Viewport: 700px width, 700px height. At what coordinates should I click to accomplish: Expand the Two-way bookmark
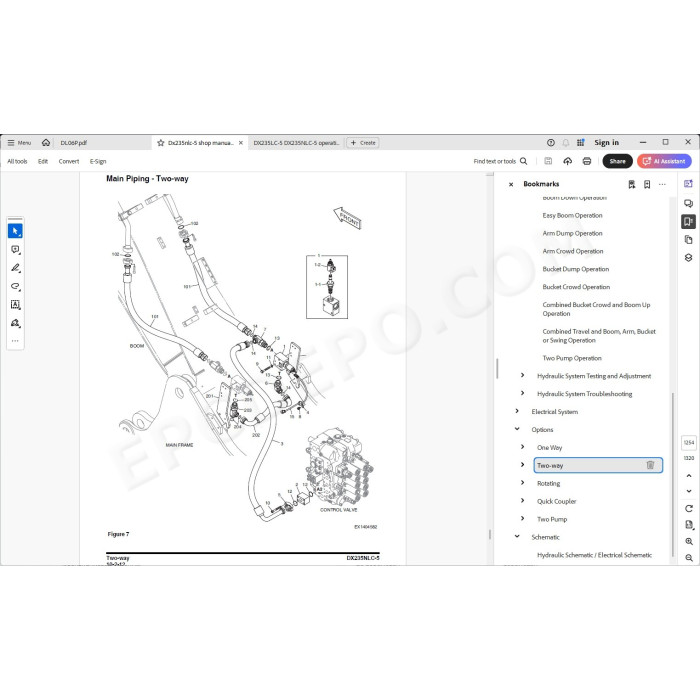(x=522, y=465)
